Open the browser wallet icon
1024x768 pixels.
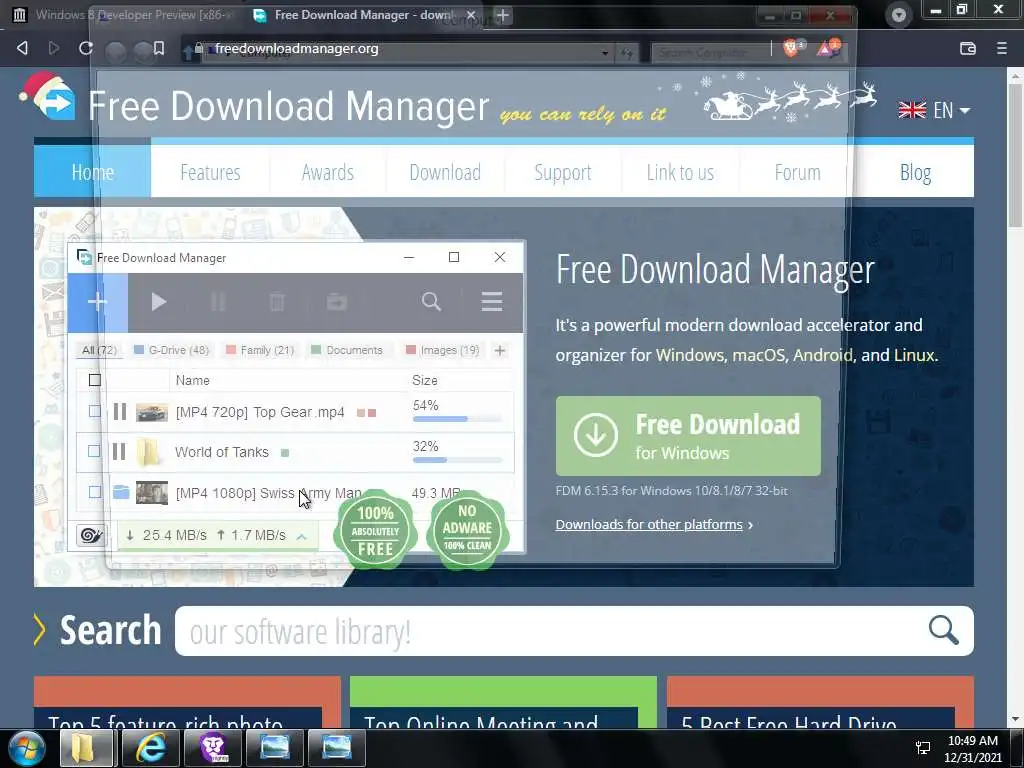tap(968, 48)
